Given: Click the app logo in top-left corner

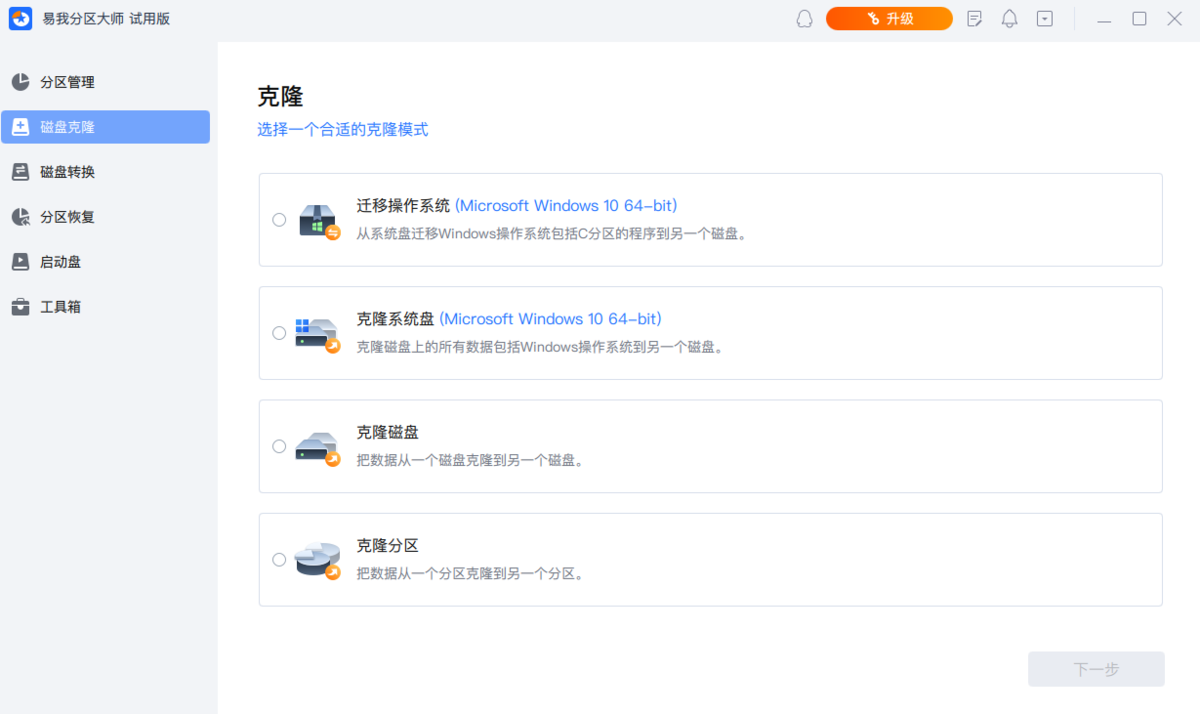Looking at the screenshot, I should click(x=20, y=18).
